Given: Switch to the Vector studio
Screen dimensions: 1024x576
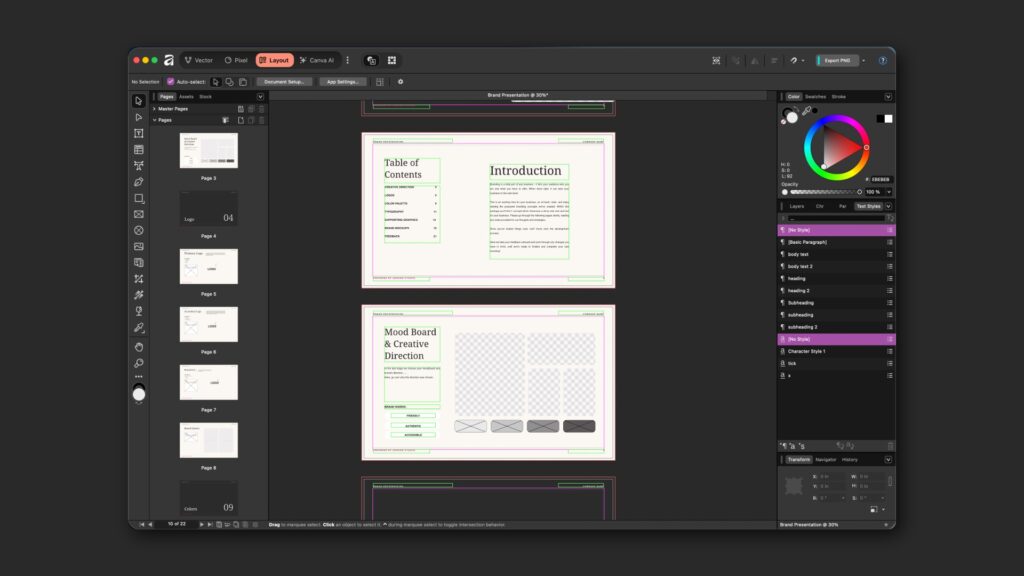Looking at the screenshot, I should click(199, 60).
